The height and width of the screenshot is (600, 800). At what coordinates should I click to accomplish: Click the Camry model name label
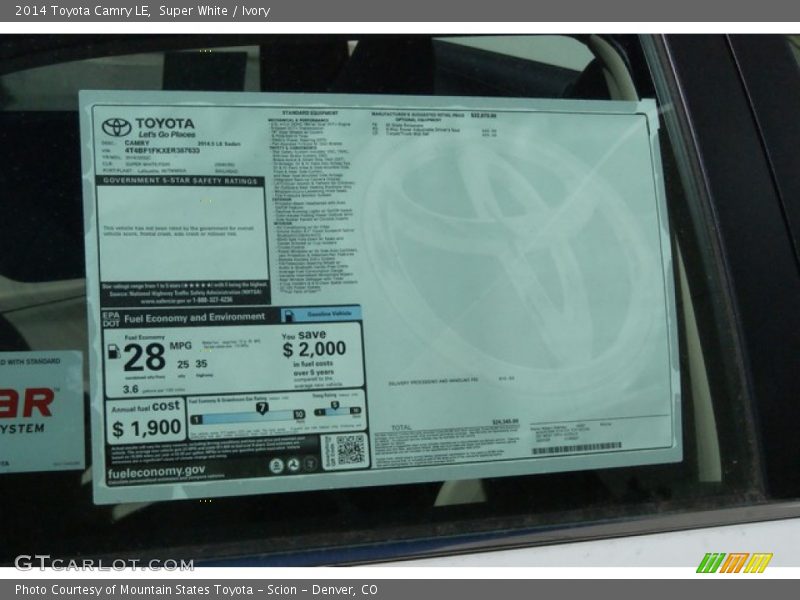coord(134,141)
